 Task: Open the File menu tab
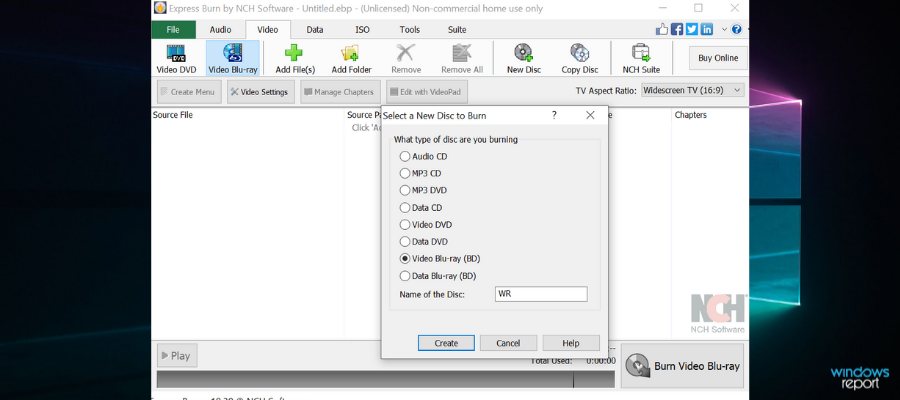tap(173, 30)
